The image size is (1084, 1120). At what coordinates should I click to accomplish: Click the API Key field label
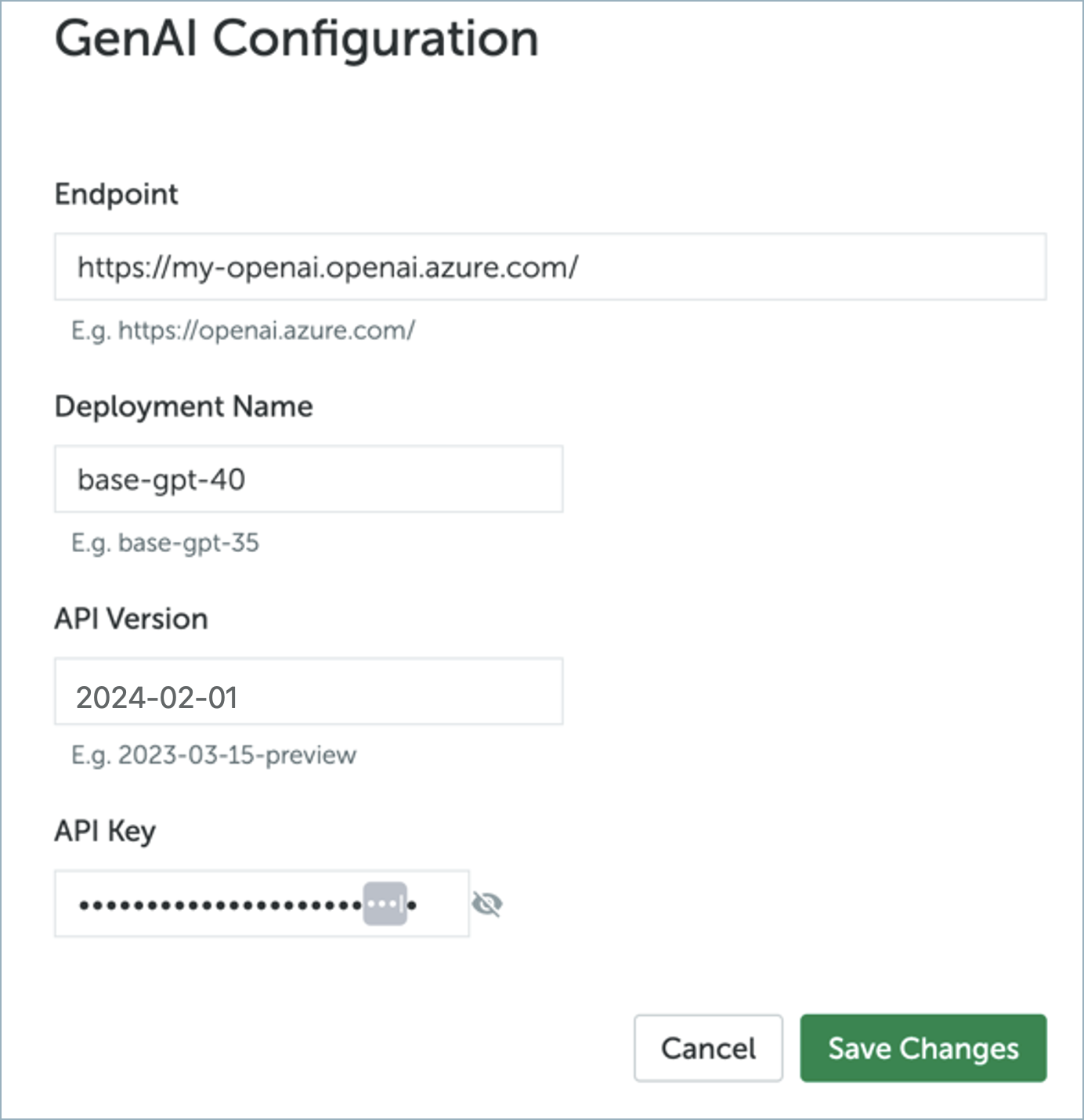[x=105, y=831]
